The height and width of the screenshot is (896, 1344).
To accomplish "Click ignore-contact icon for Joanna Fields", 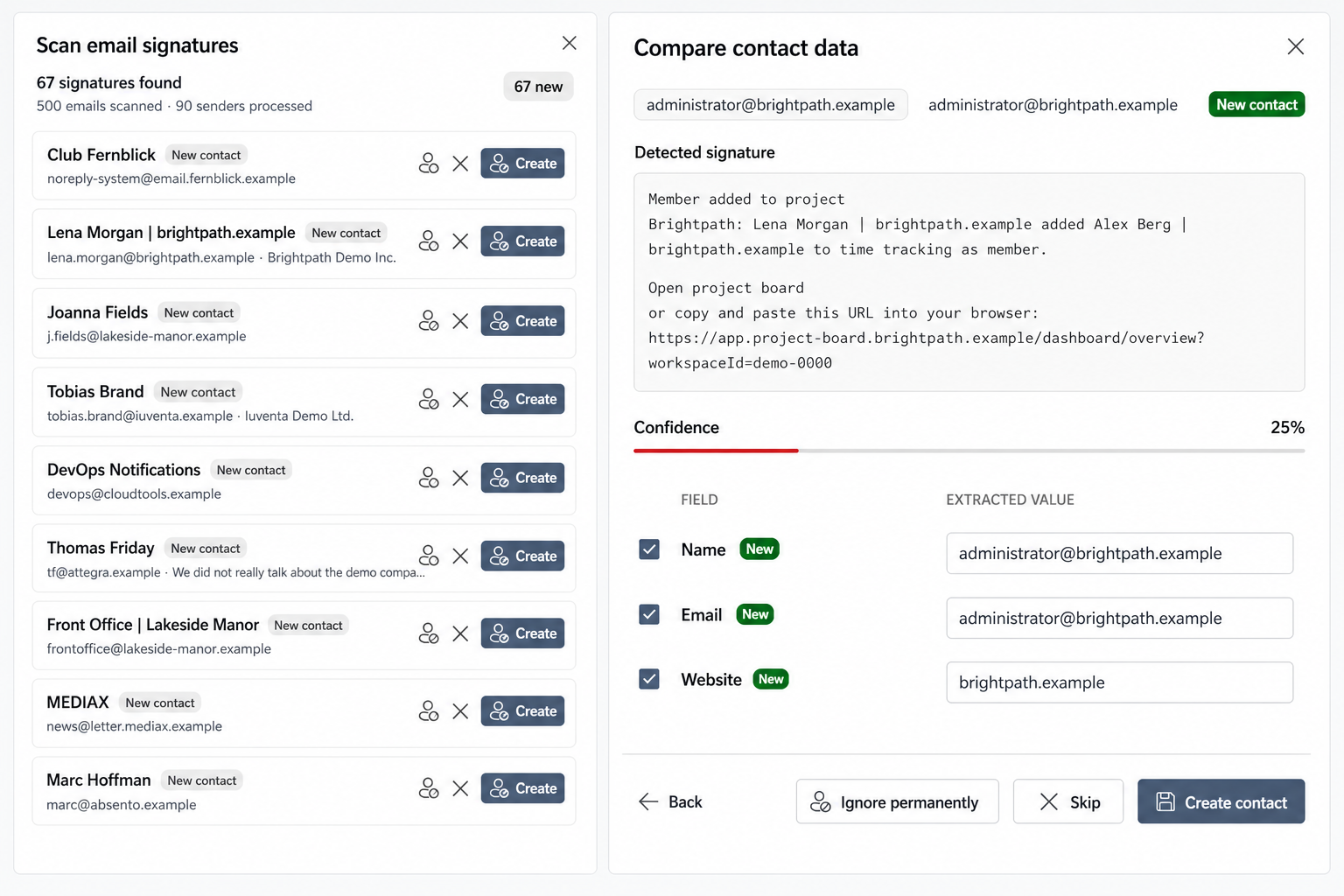I will 429,321.
